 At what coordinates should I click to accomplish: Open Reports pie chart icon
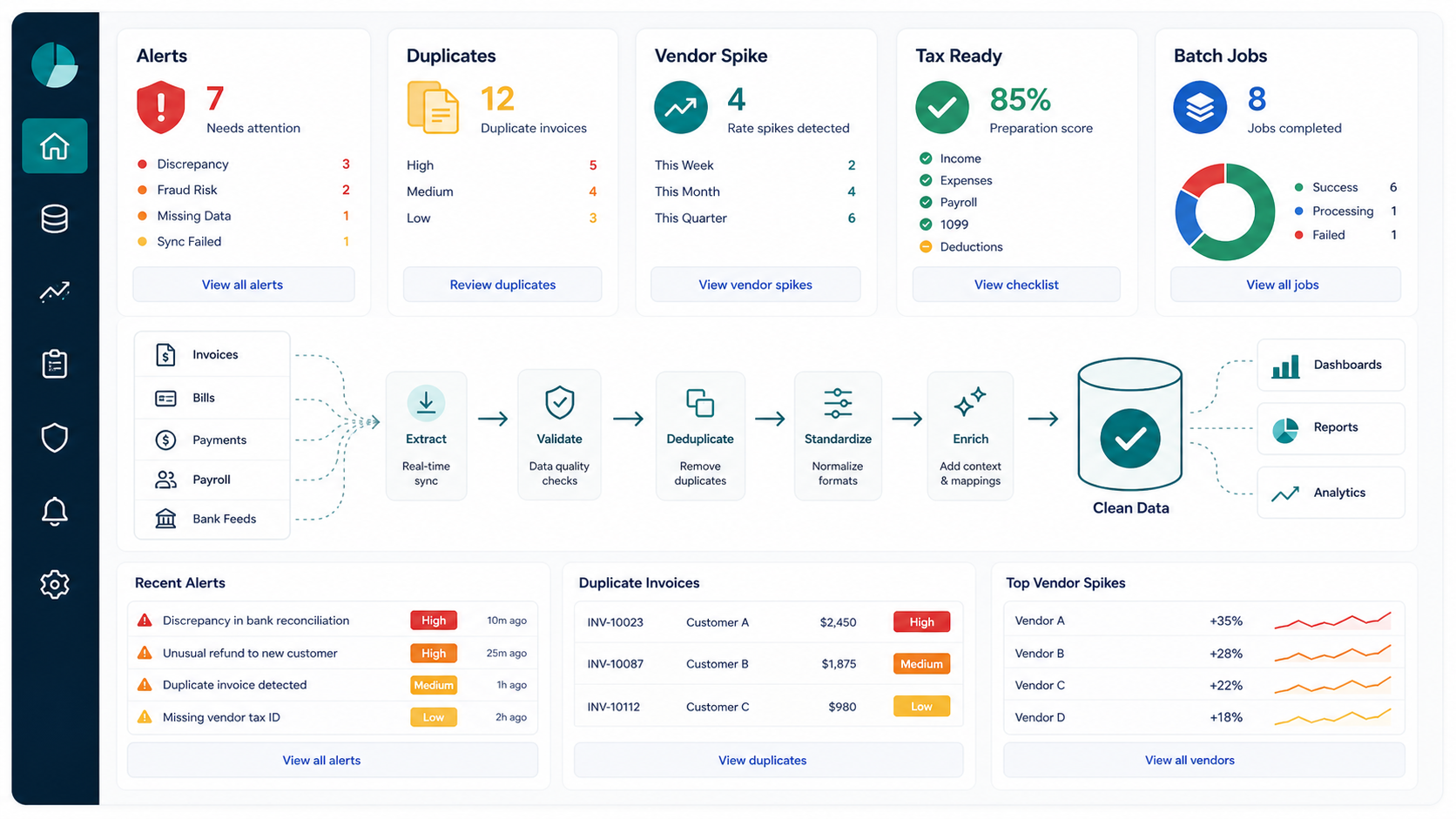[1285, 430]
